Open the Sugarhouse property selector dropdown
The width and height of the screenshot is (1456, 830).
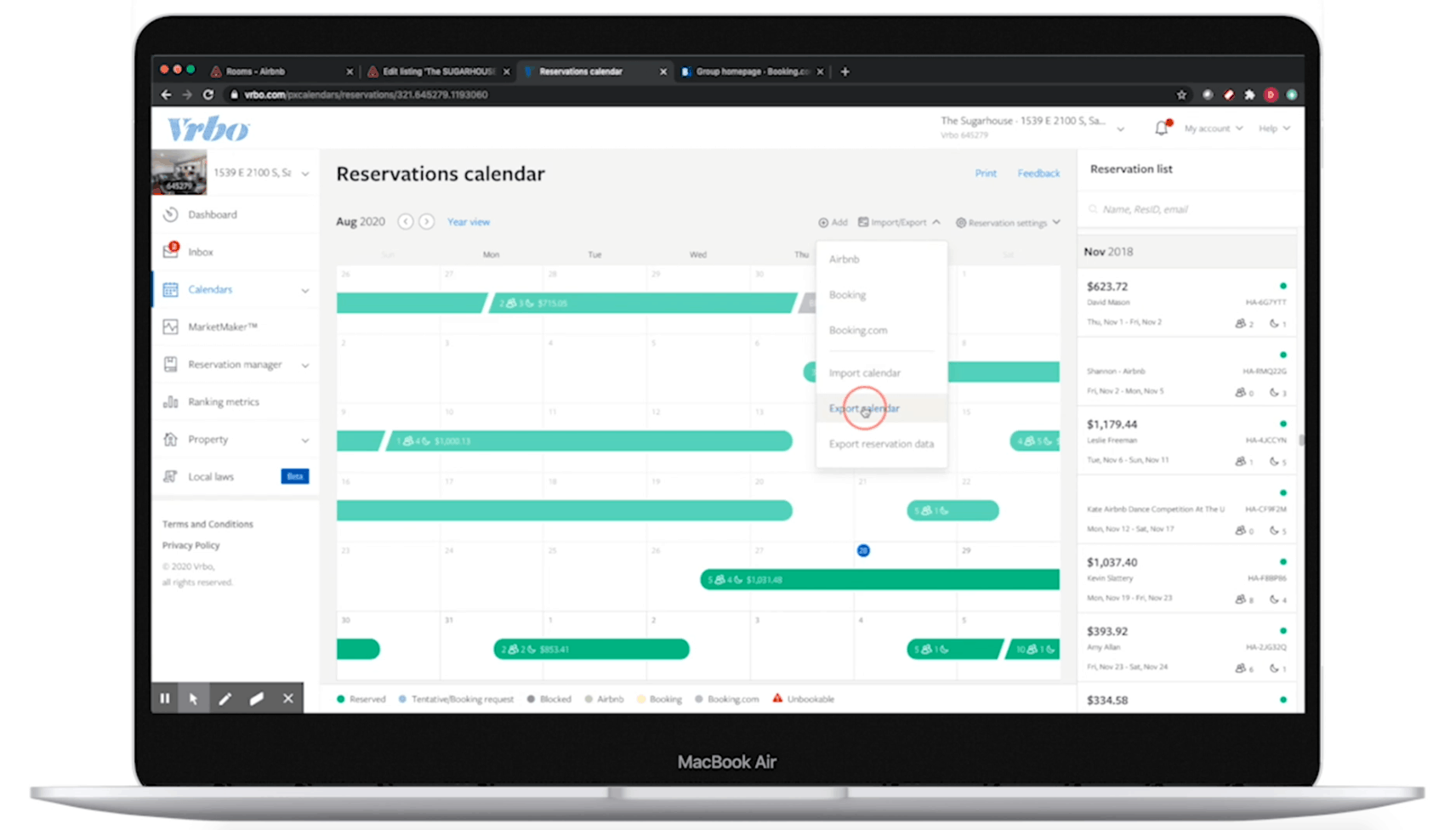pos(1120,128)
